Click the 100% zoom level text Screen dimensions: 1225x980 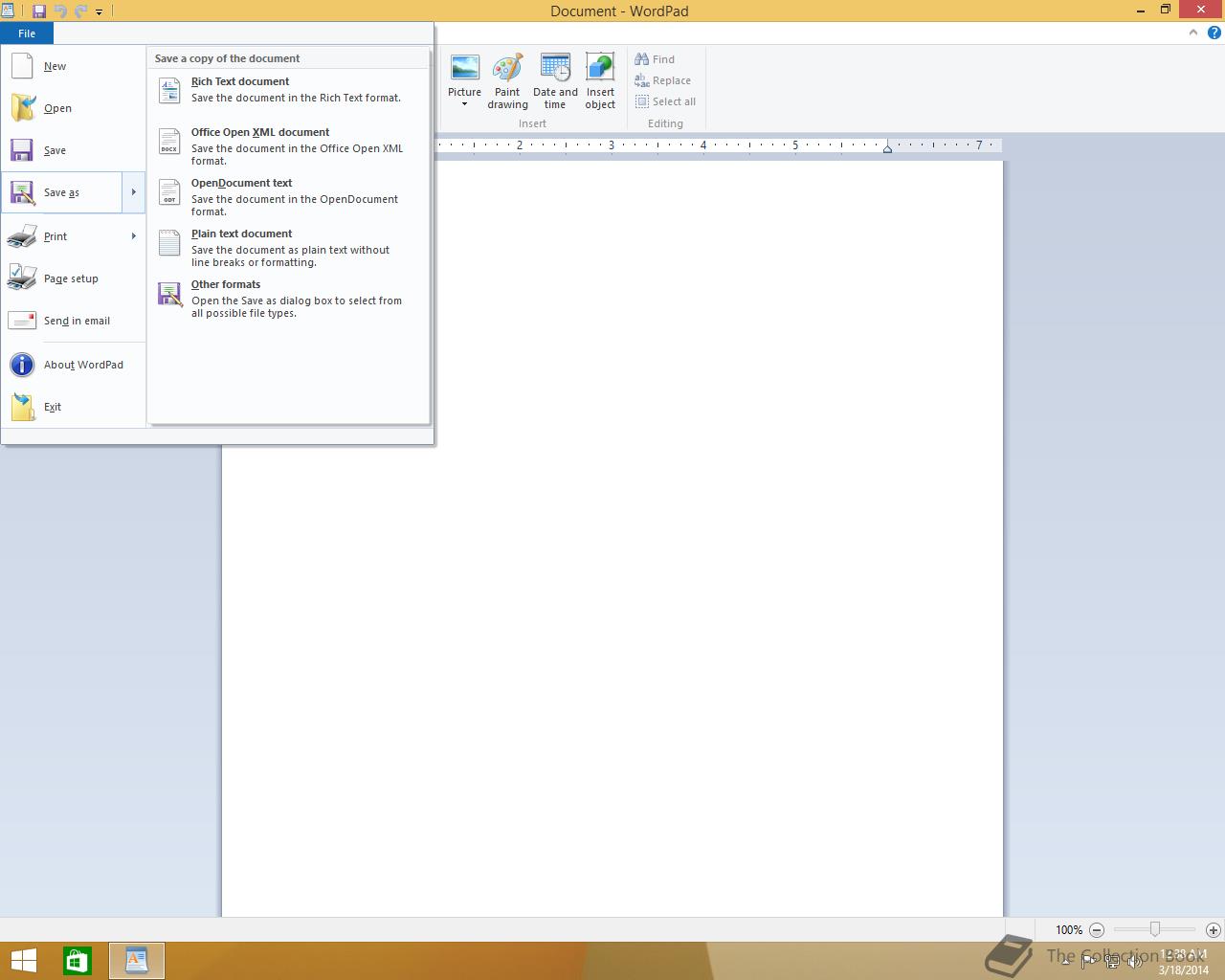click(x=1069, y=929)
